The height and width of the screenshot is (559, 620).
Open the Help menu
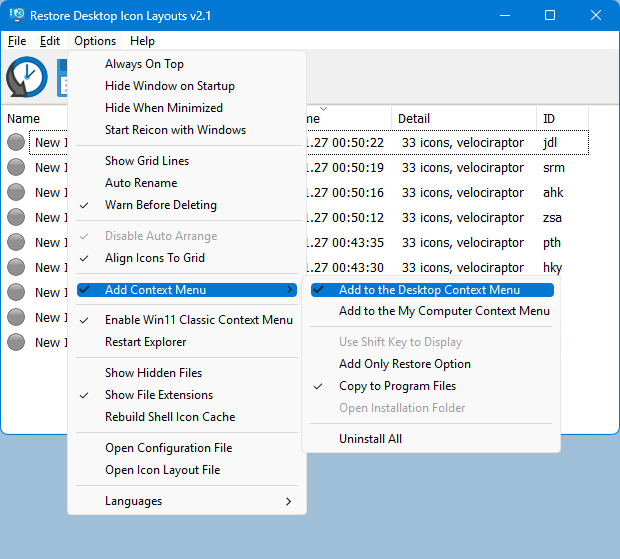[142, 41]
